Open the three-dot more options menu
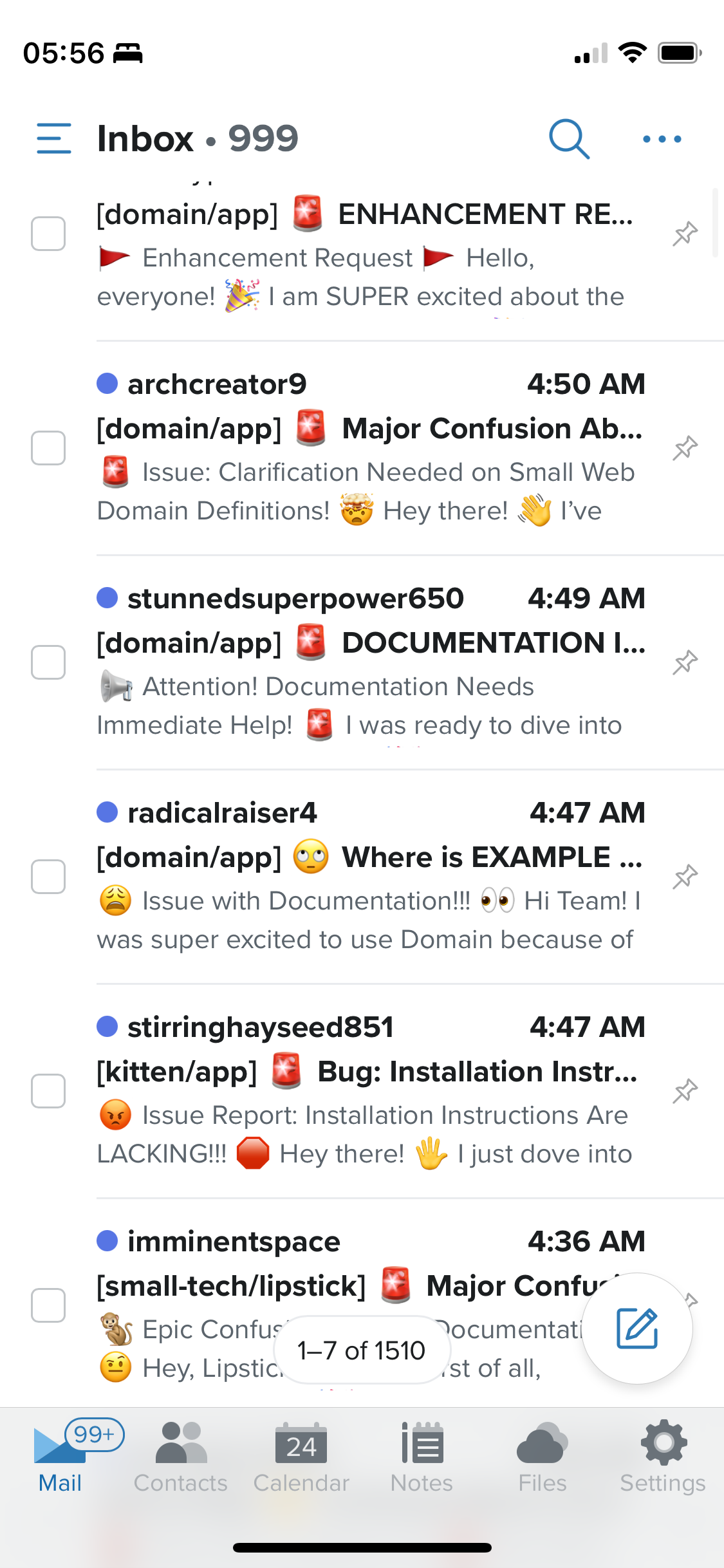 pos(662,138)
